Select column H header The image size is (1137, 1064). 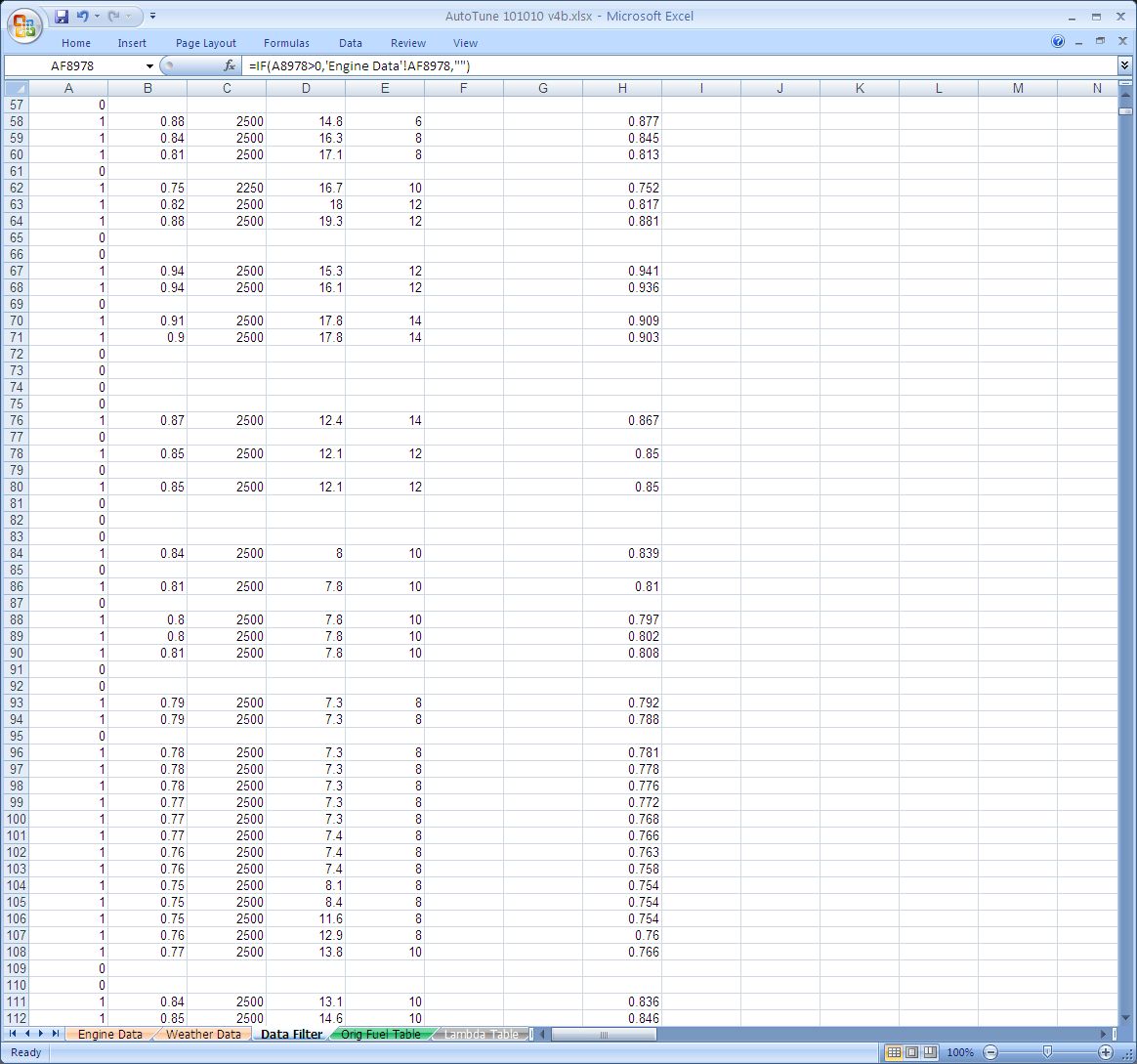click(622, 88)
